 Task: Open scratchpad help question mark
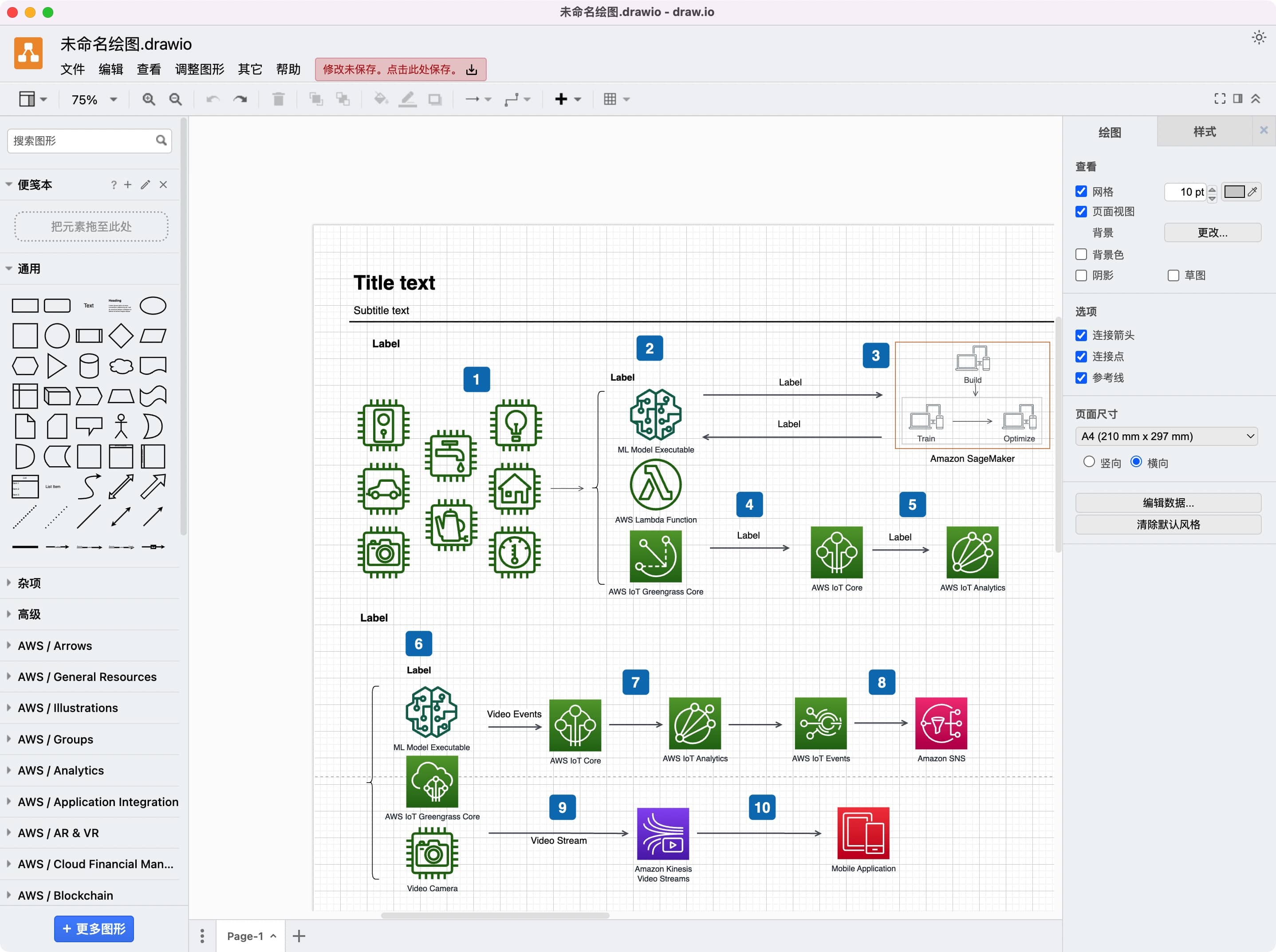(114, 185)
